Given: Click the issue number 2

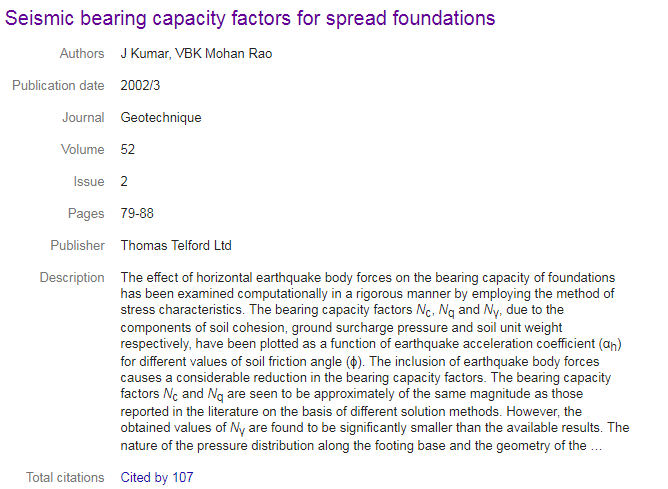Looking at the screenshot, I should [124, 181].
